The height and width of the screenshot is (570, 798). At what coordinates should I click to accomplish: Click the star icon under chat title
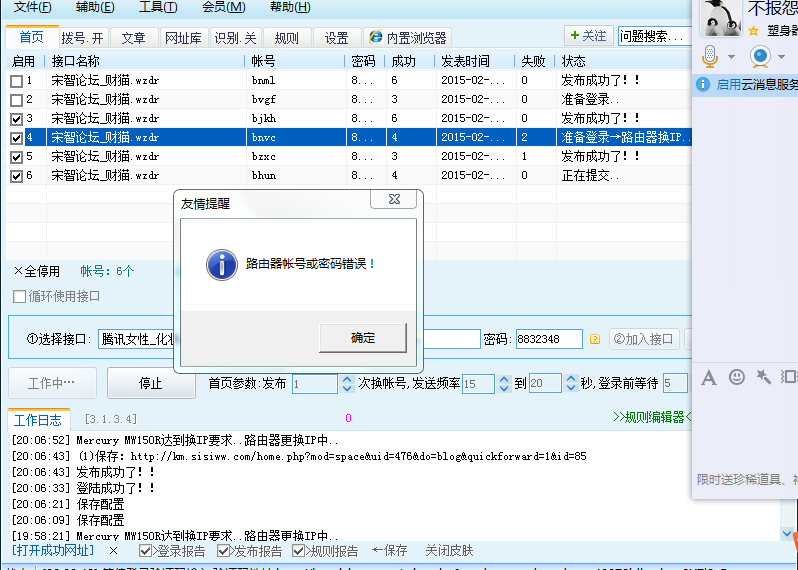click(754, 31)
